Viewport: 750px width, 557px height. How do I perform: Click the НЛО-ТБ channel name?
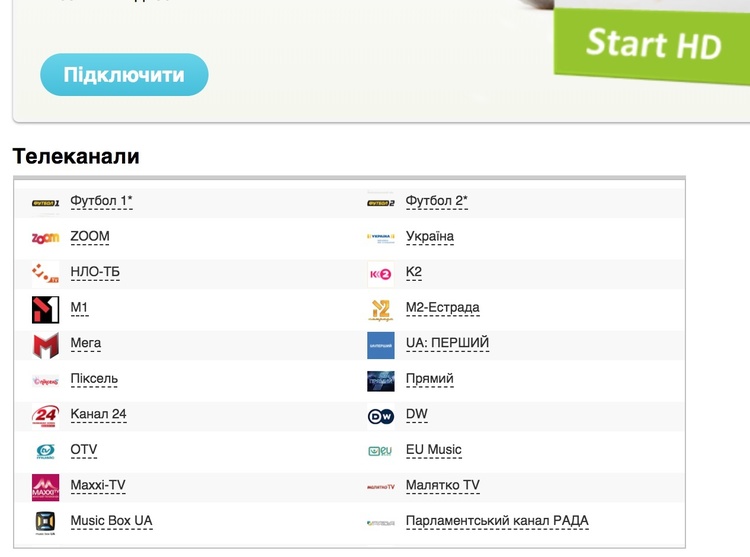[95, 272]
